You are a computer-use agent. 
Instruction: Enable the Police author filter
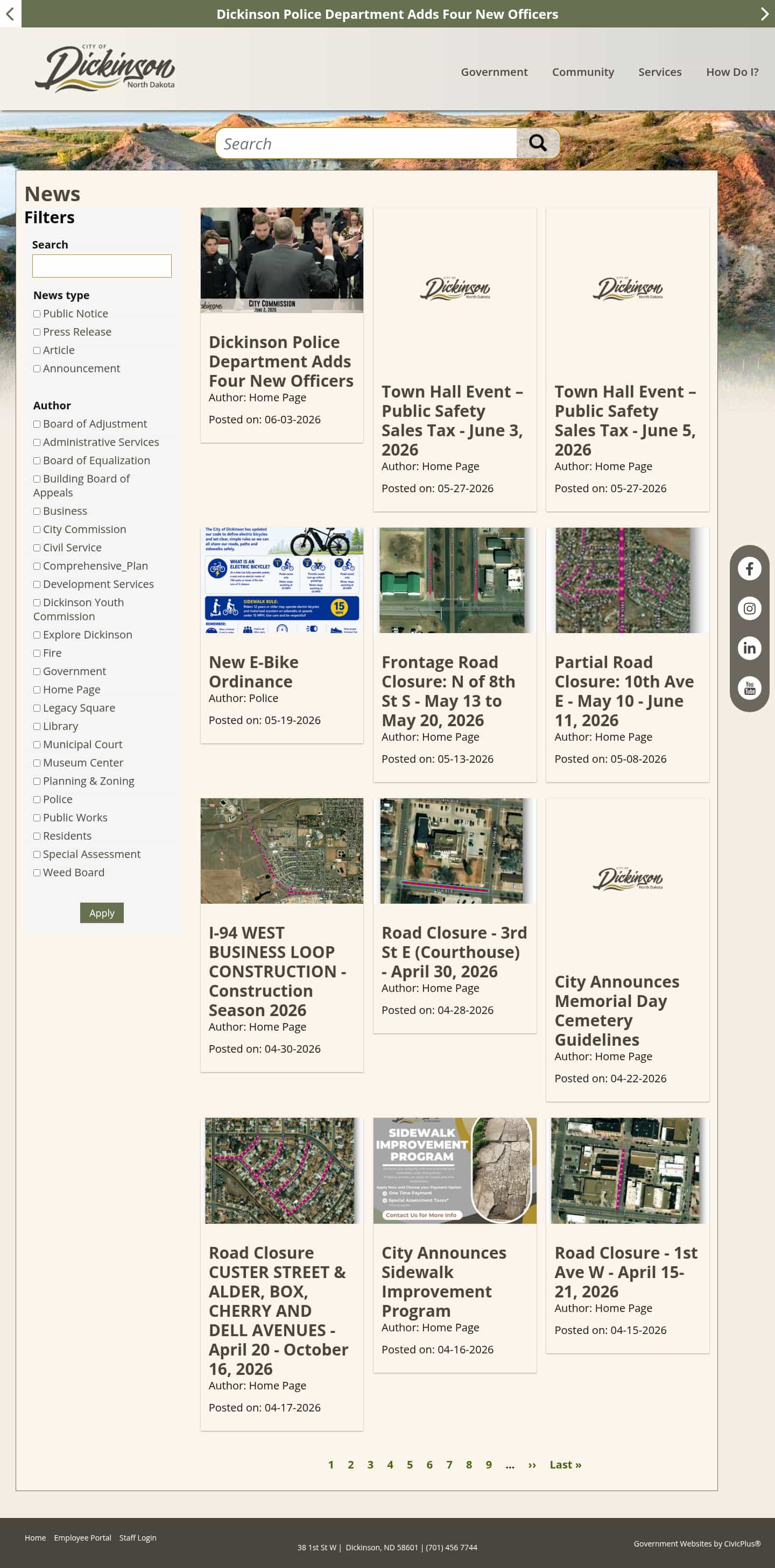click(37, 800)
